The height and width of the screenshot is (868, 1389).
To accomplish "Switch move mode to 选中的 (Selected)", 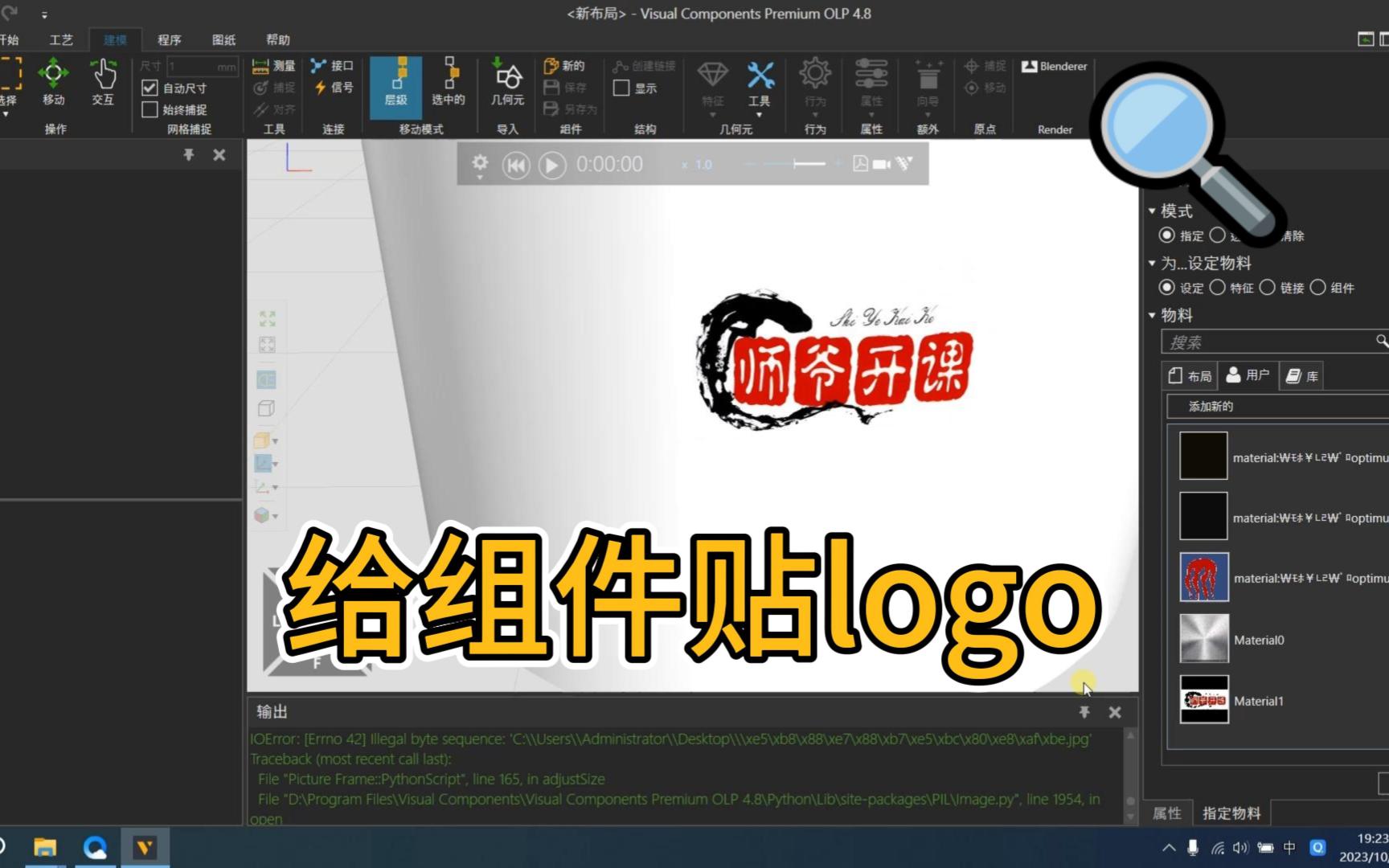I will coord(449,82).
